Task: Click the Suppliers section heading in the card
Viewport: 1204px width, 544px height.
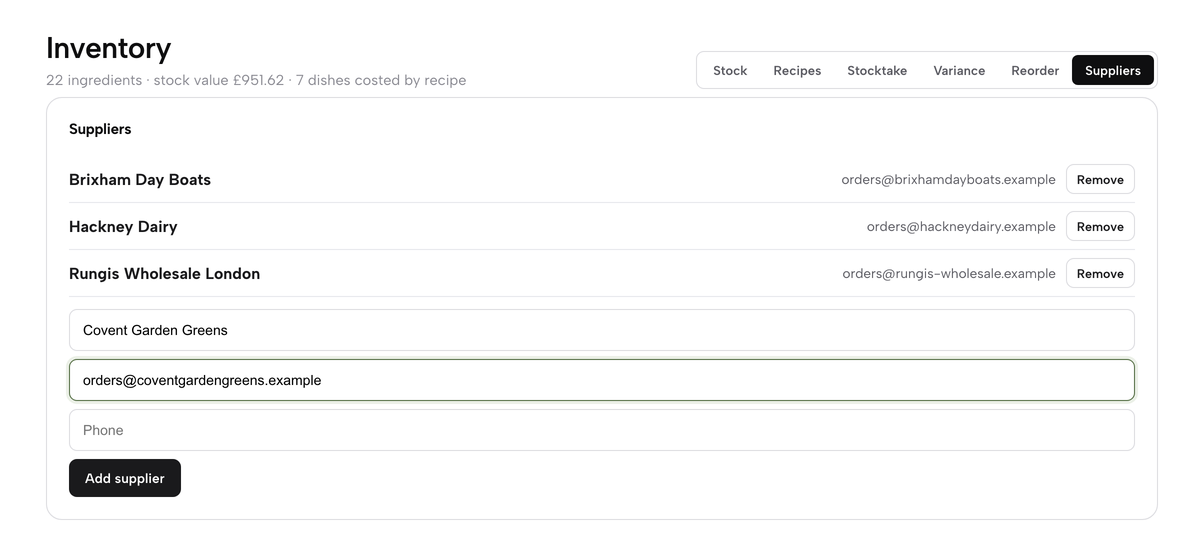Action: (x=100, y=129)
